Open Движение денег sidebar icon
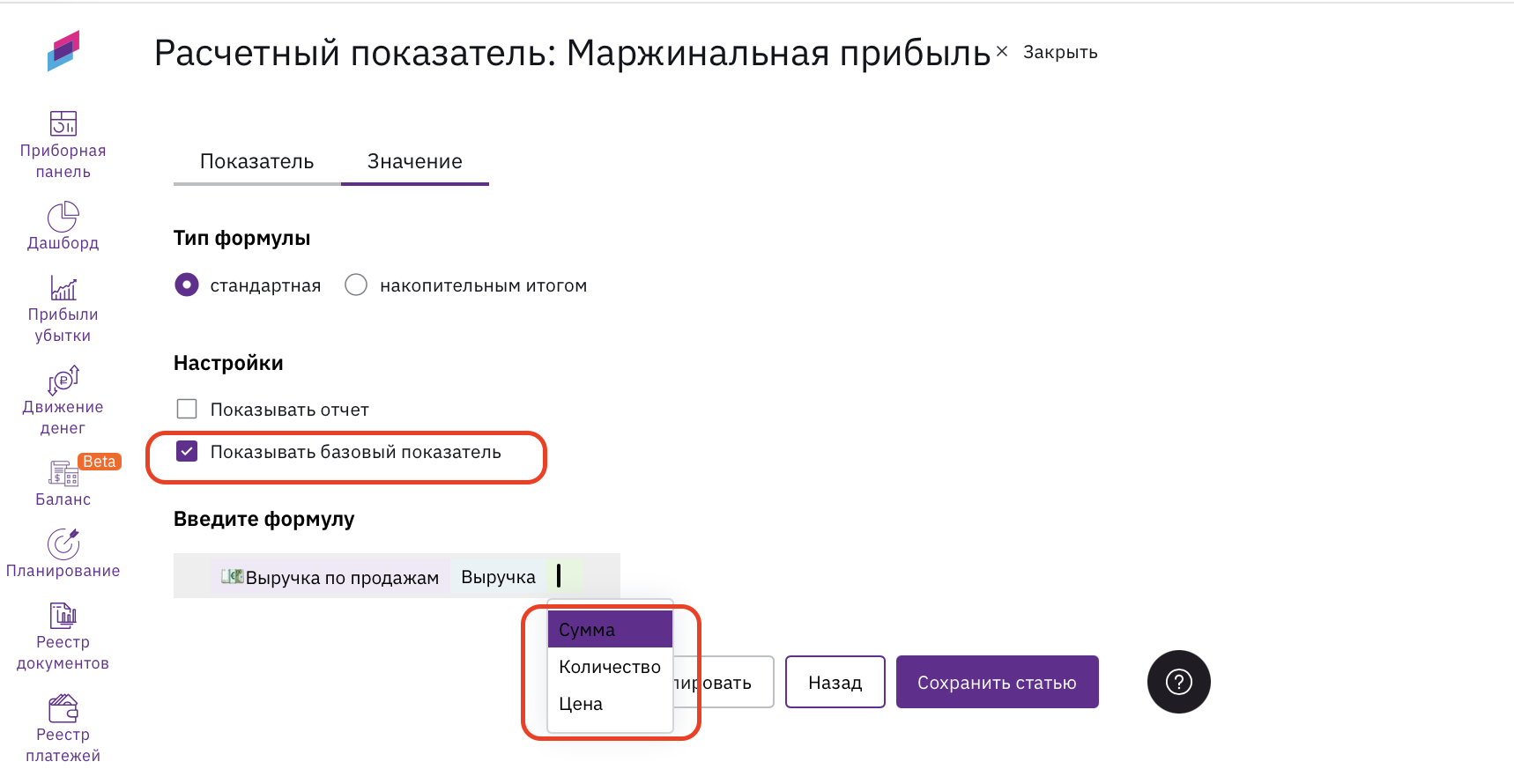The height and width of the screenshot is (784, 1514). click(63, 381)
